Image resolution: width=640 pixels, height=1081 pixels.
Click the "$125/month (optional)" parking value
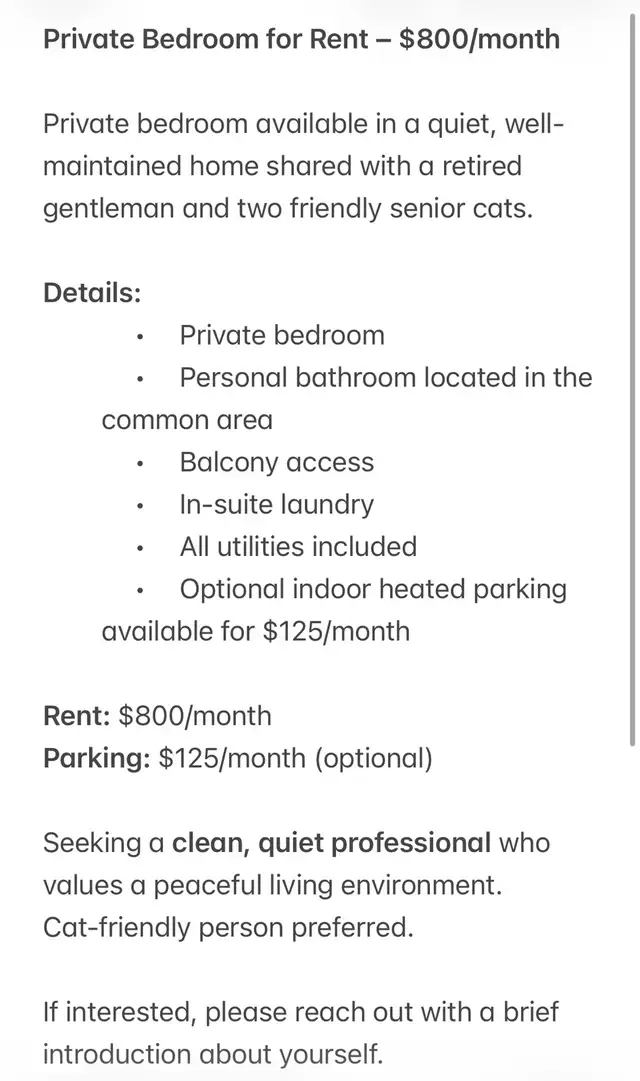coord(296,758)
